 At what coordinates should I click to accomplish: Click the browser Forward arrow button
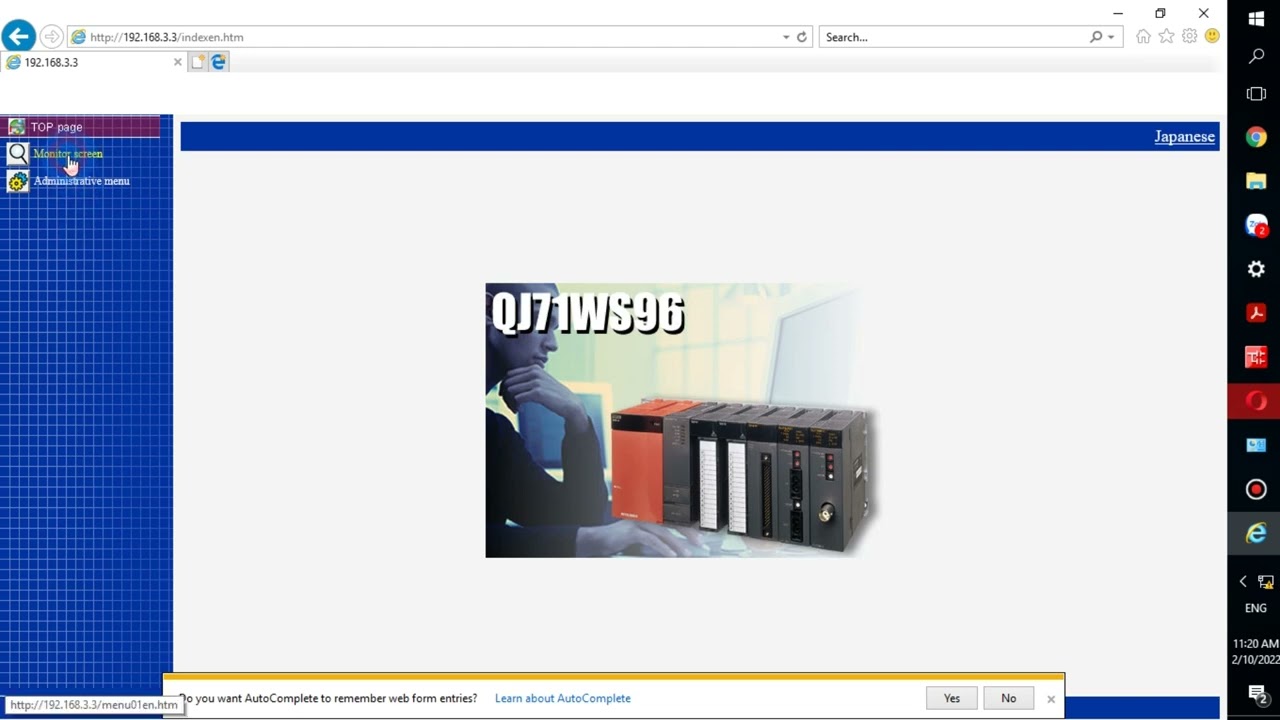50,37
